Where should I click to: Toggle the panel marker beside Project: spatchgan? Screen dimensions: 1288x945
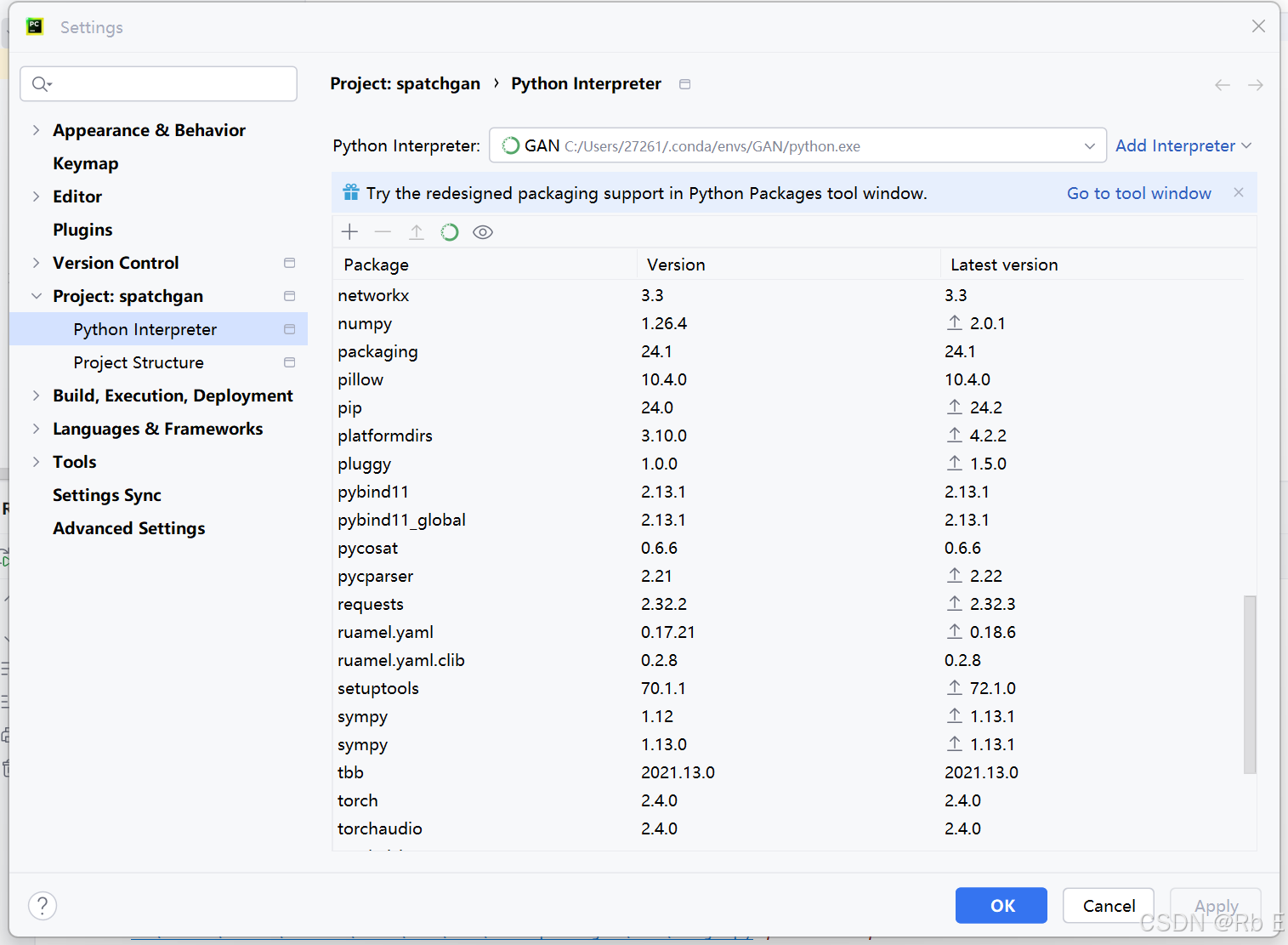pos(289,296)
